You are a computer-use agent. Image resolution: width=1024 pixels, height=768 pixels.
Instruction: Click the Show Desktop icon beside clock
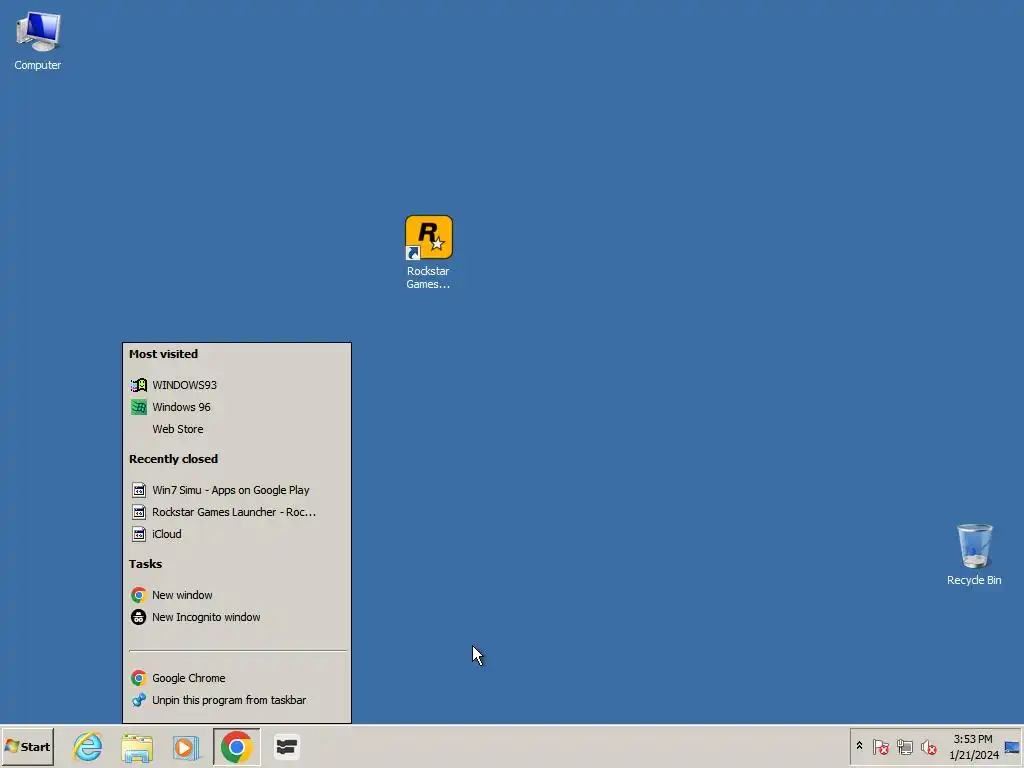[x=1012, y=746]
